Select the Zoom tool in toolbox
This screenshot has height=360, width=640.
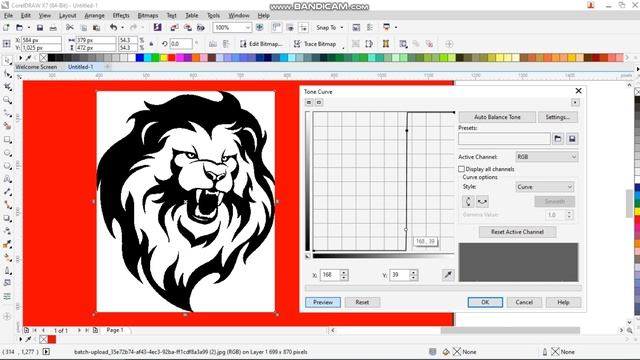7,100
